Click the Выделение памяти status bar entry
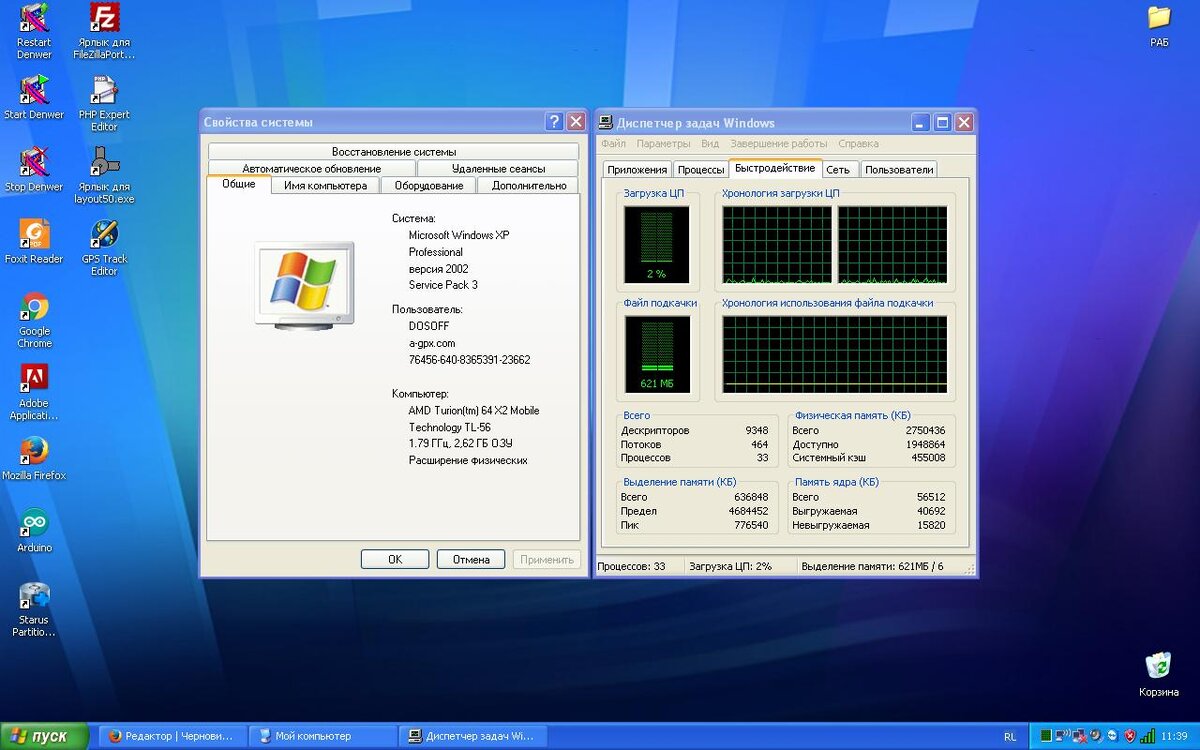 [x=872, y=567]
